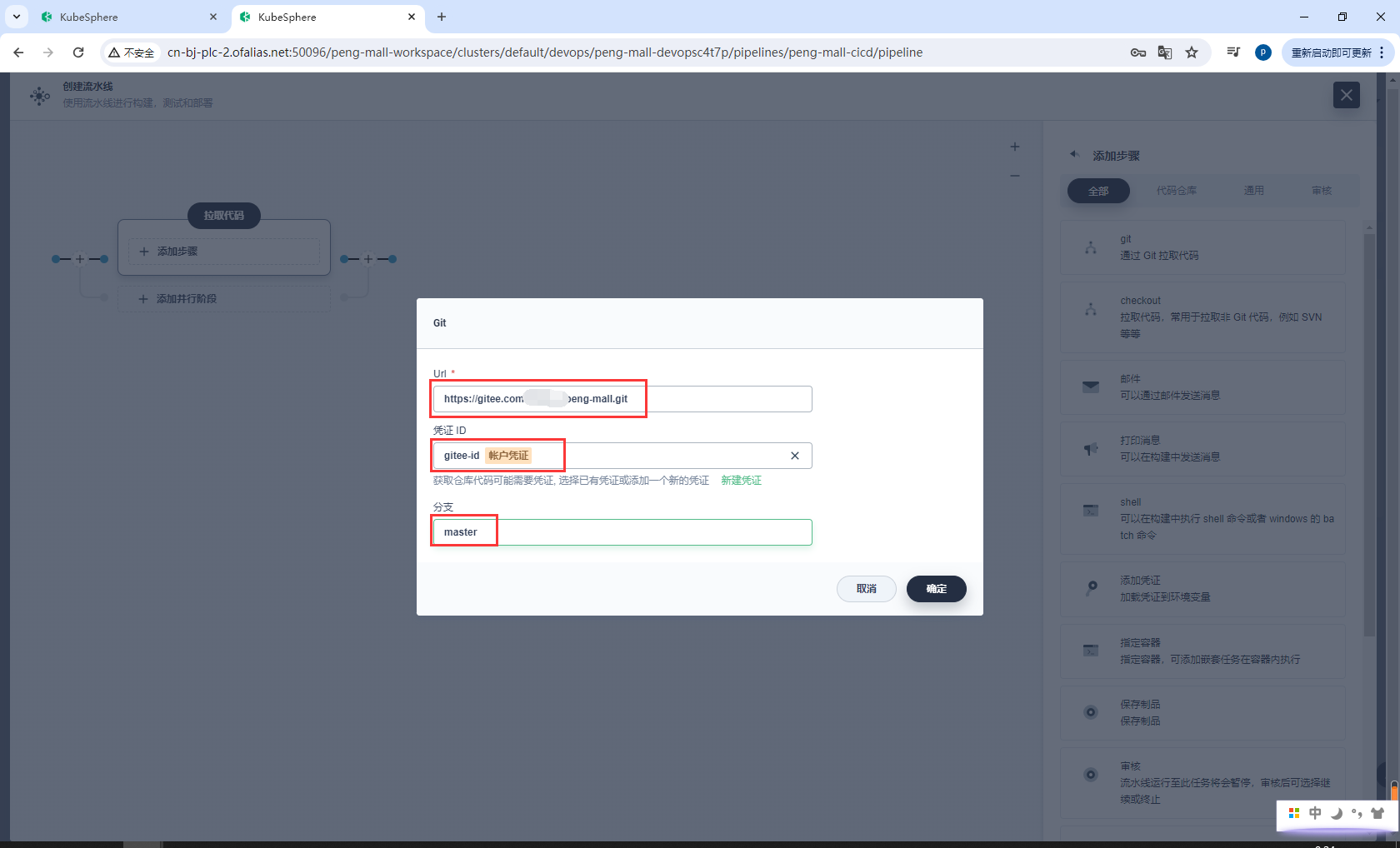This screenshot has width=1400, height=848.
Task: Click the 分支 input with master
Action: [x=622, y=532]
